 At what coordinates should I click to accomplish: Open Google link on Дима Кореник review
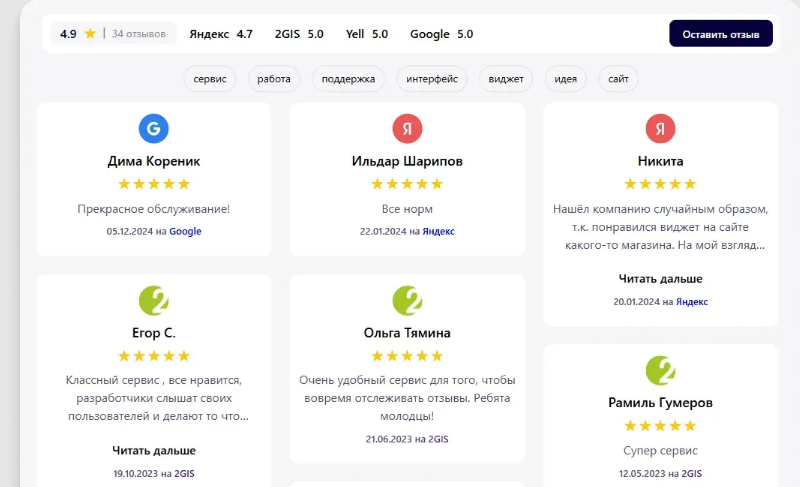[185, 231]
